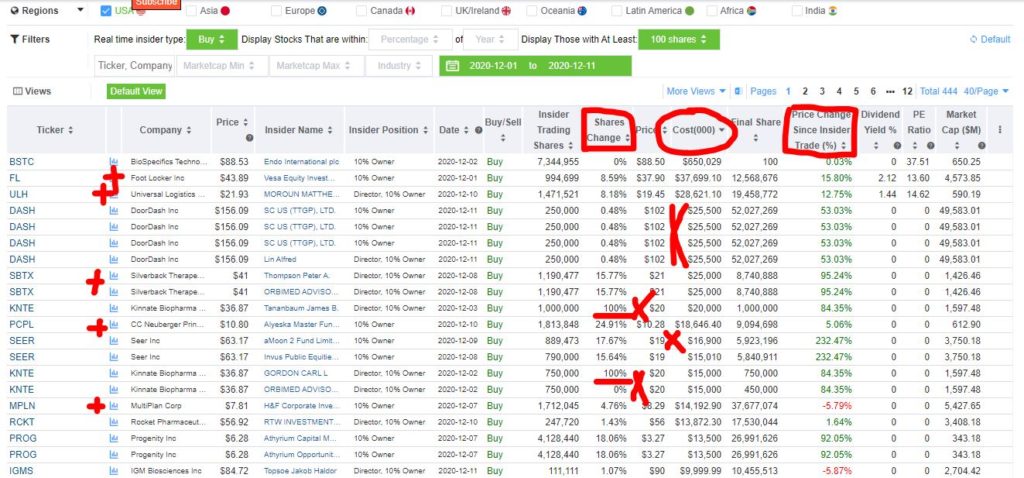Open chart icon for RCKT row
1024x478 pixels.
coord(114,422)
